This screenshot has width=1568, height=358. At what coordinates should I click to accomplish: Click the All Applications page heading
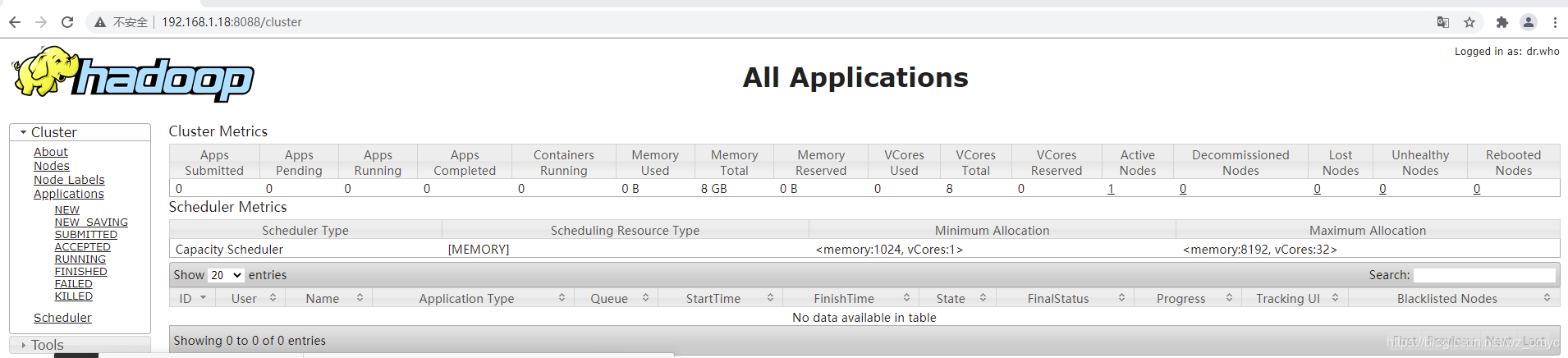pyautogui.click(x=855, y=77)
